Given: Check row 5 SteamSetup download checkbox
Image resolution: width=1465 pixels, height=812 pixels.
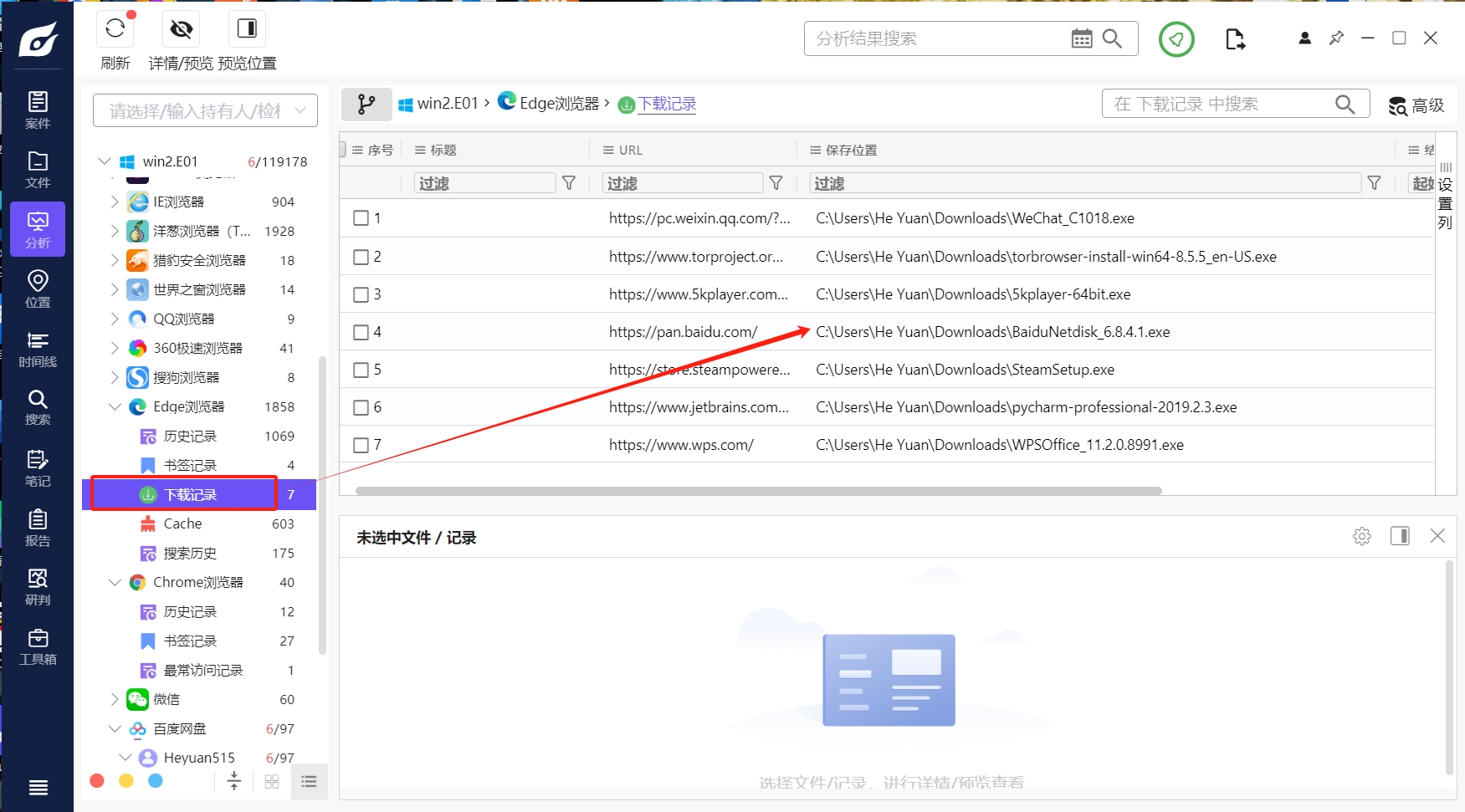Looking at the screenshot, I should click(361, 370).
